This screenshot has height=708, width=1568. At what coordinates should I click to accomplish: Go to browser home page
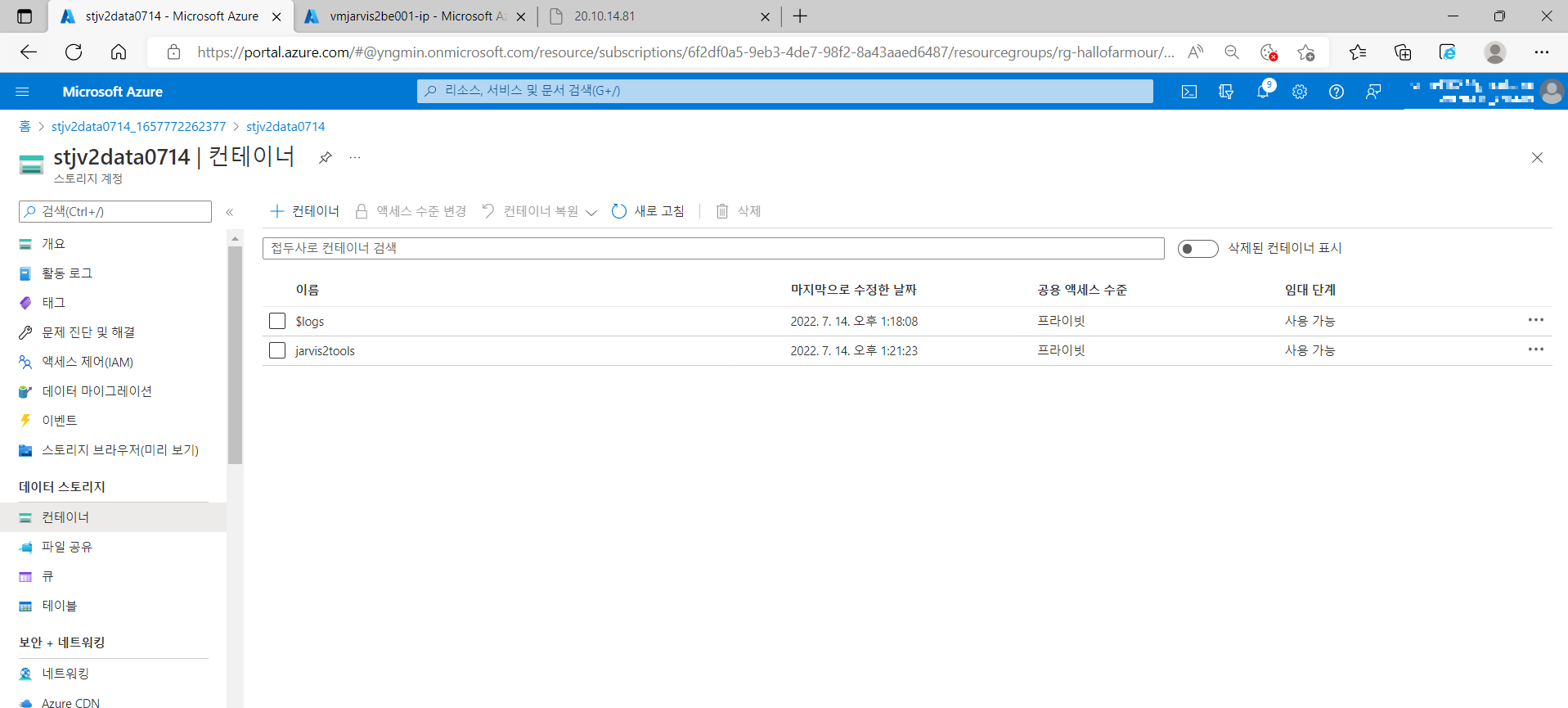[119, 52]
